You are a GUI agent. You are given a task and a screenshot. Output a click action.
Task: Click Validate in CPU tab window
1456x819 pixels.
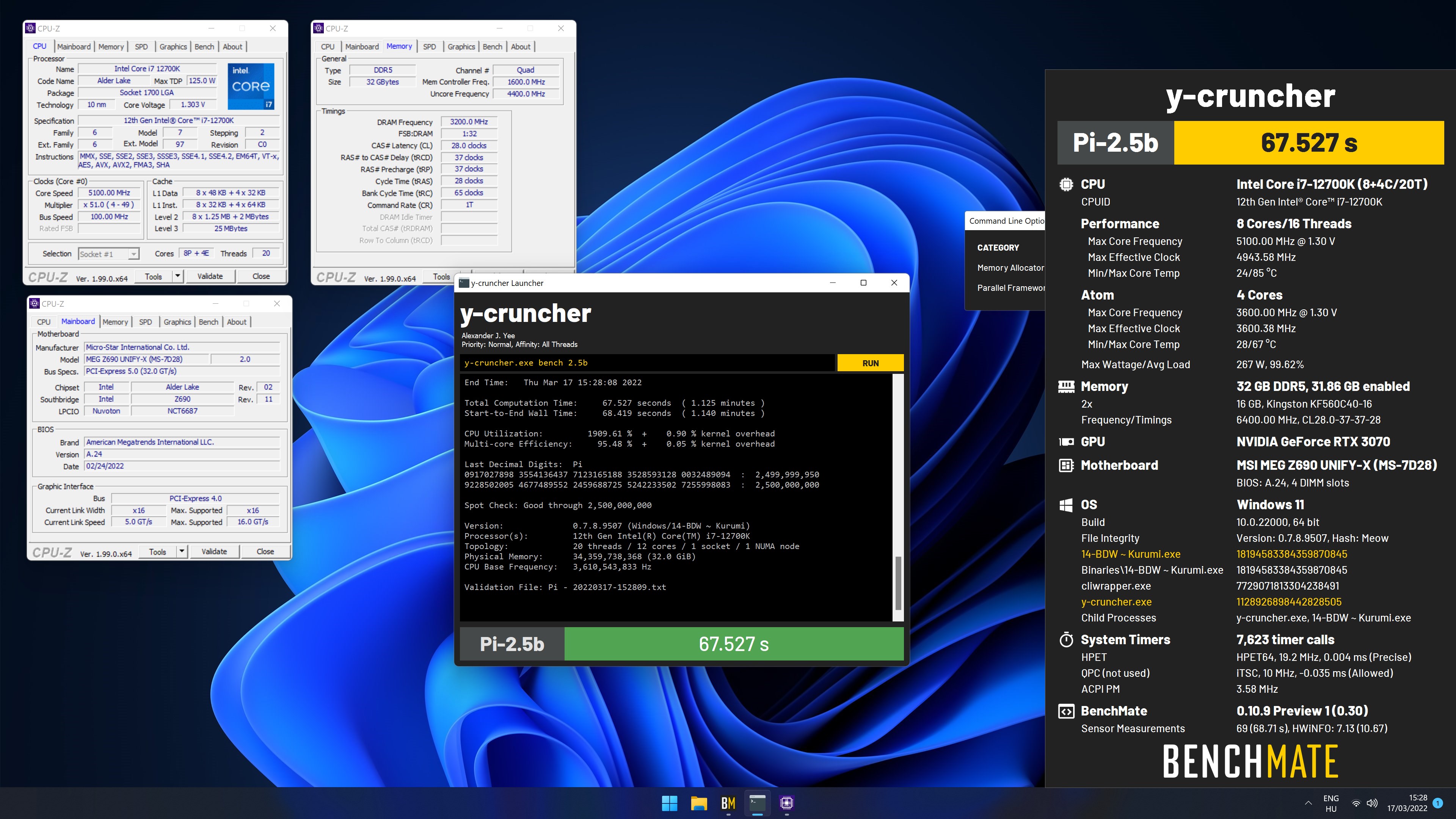(x=210, y=276)
